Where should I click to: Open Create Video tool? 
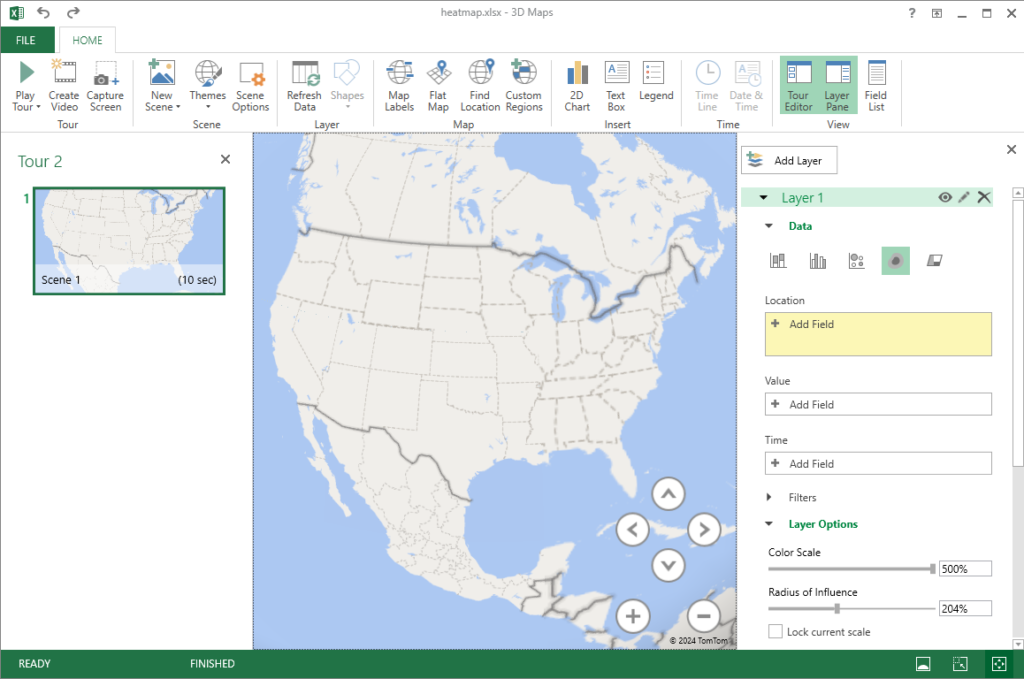(x=63, y=86)
